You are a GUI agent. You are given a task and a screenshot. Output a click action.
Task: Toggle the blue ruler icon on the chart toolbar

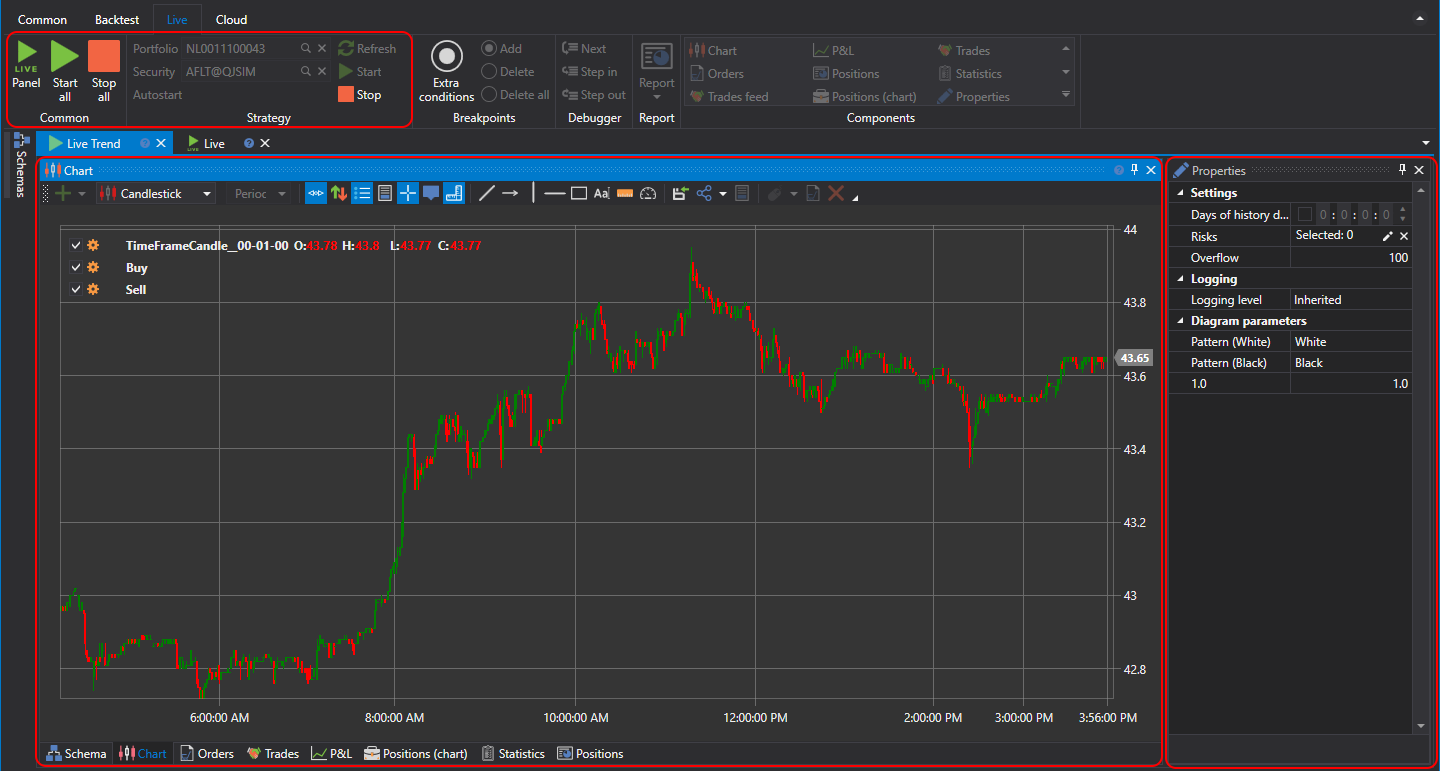point(453,194)
